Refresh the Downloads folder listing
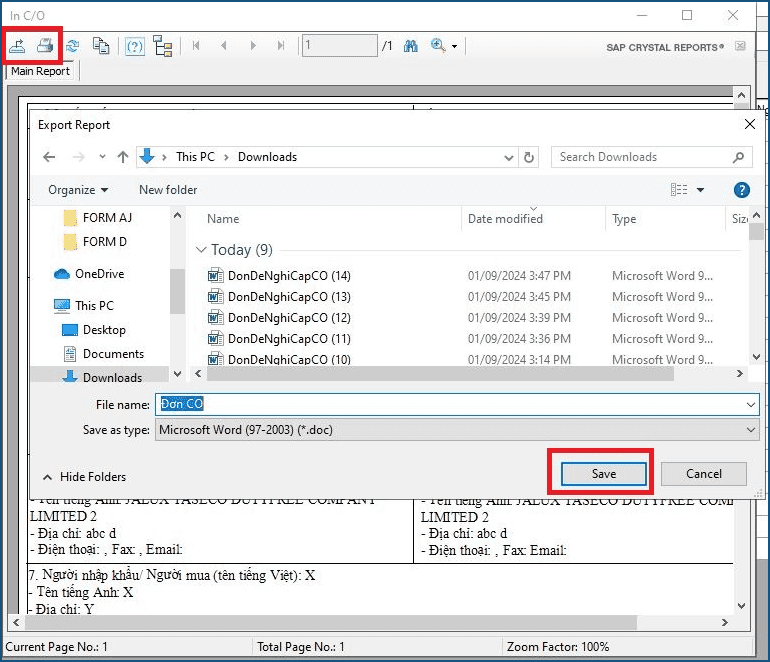Image resolution: width=770 pixels, height=662 pixels. coord(529,158)
